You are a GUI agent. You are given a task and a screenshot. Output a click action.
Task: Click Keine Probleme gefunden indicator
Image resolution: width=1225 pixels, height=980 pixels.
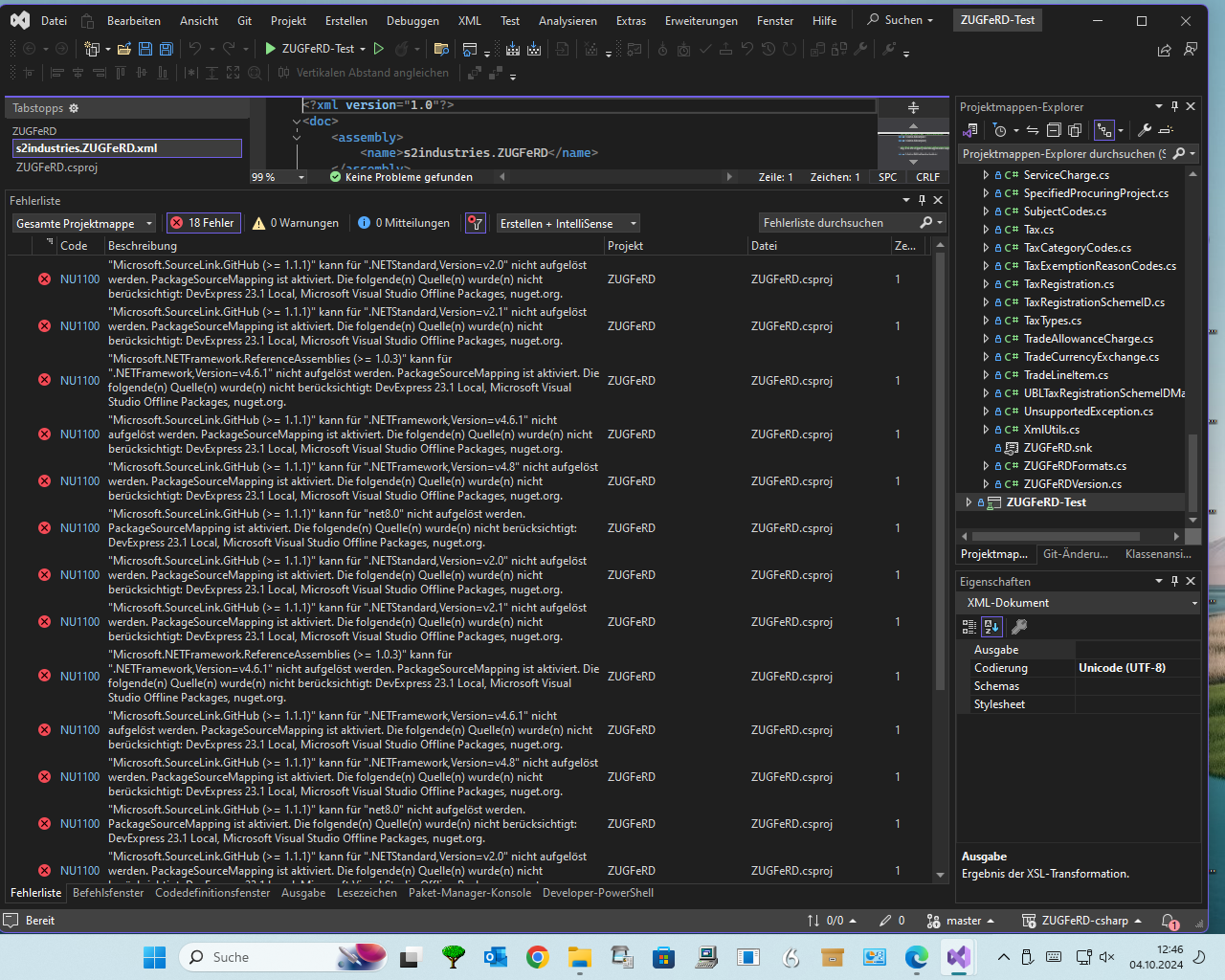(x=401, y=177)
